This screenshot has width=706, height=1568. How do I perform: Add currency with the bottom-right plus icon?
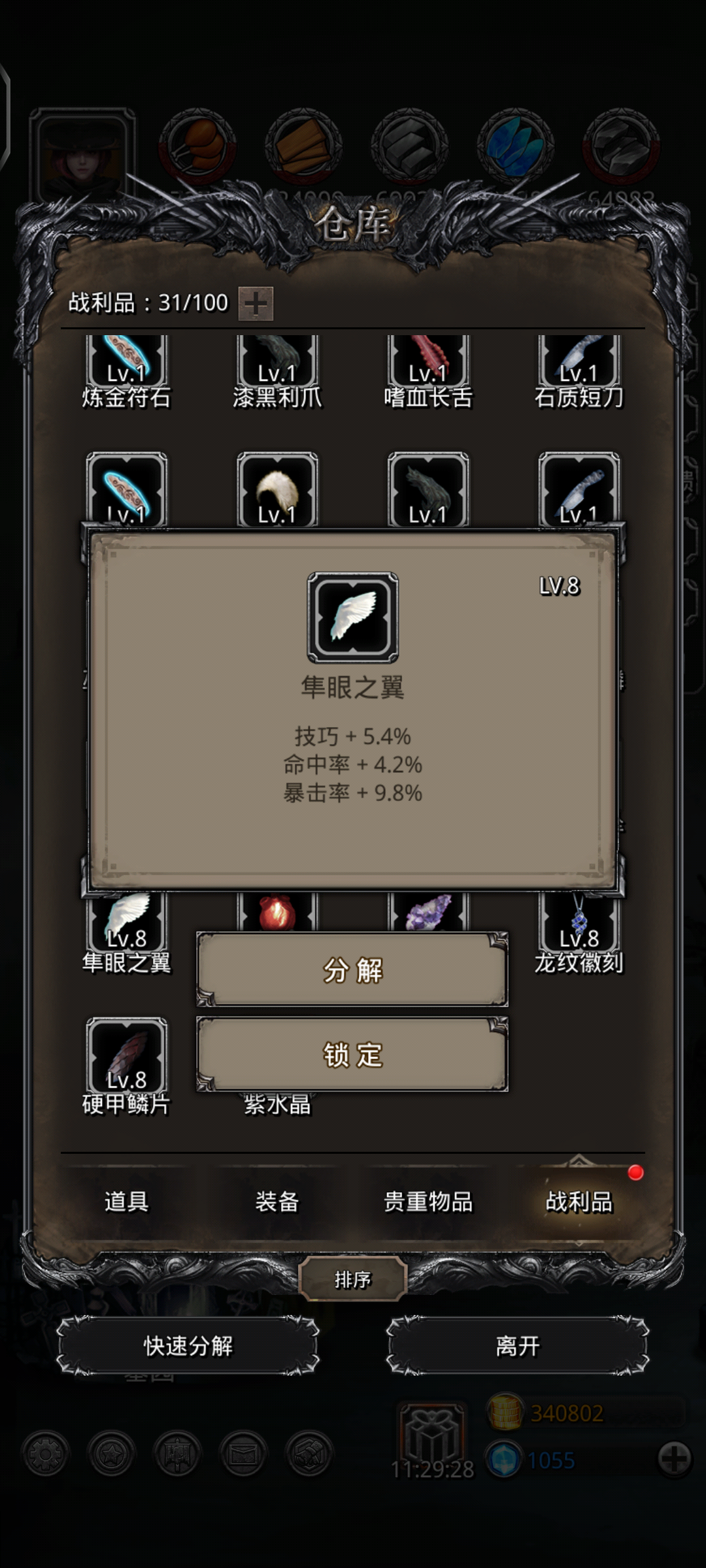(674, 1458)
